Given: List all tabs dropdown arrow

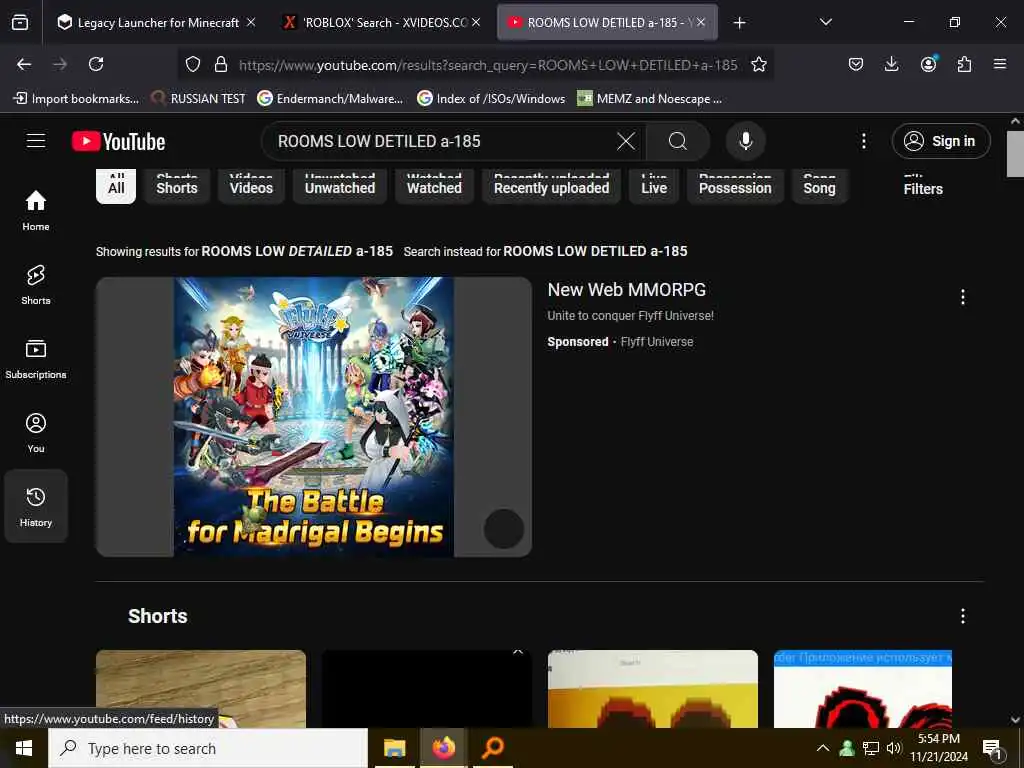Looking at the screenshot, I should coord(825,22).
